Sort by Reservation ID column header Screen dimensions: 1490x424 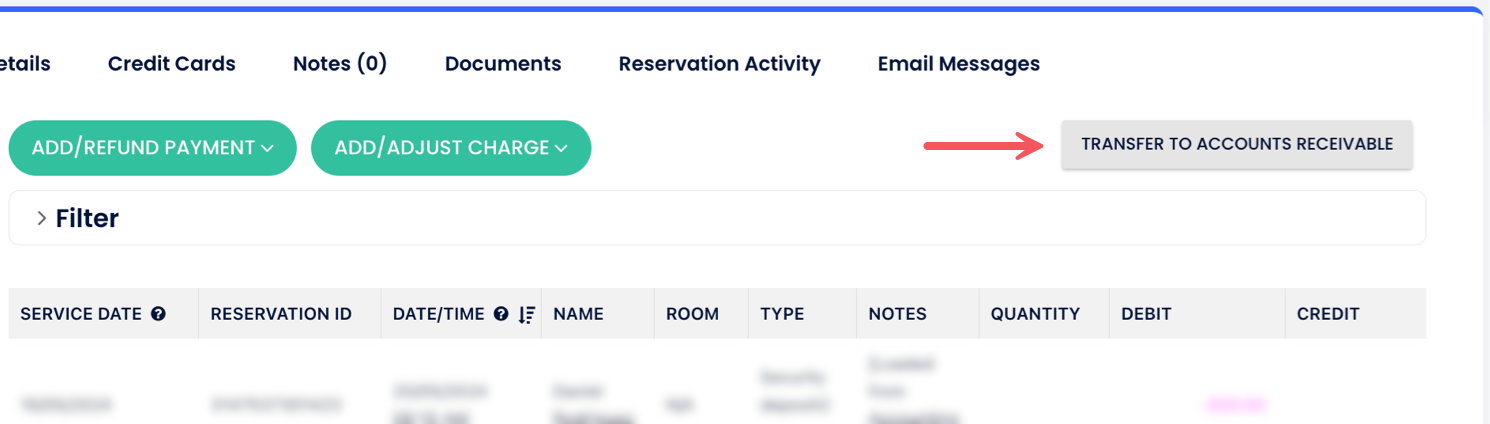(x=281, y=314)
